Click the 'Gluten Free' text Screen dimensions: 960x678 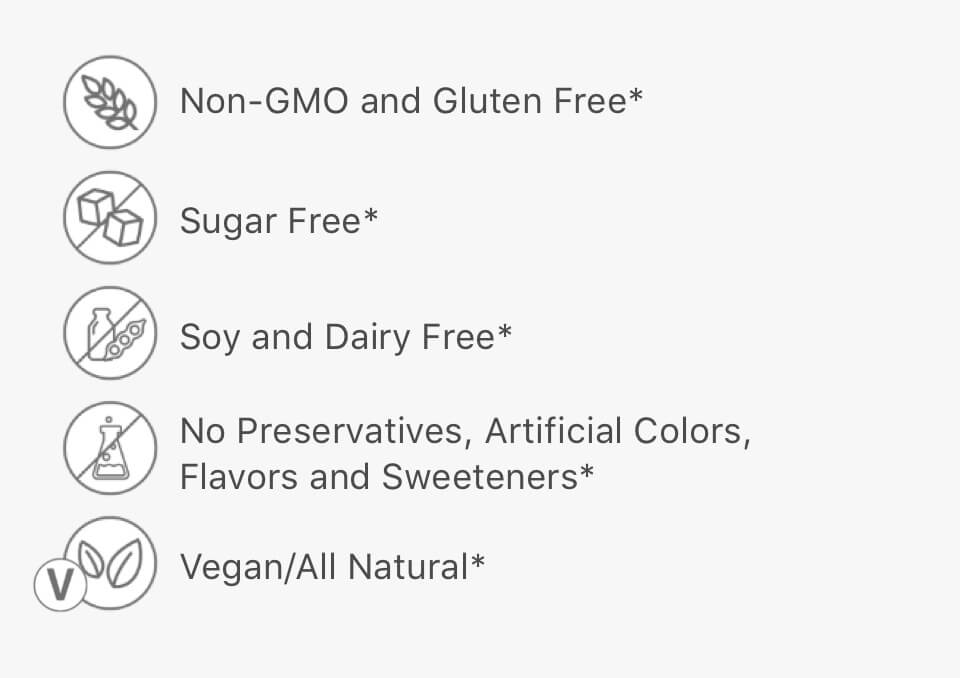coord(530,100)
